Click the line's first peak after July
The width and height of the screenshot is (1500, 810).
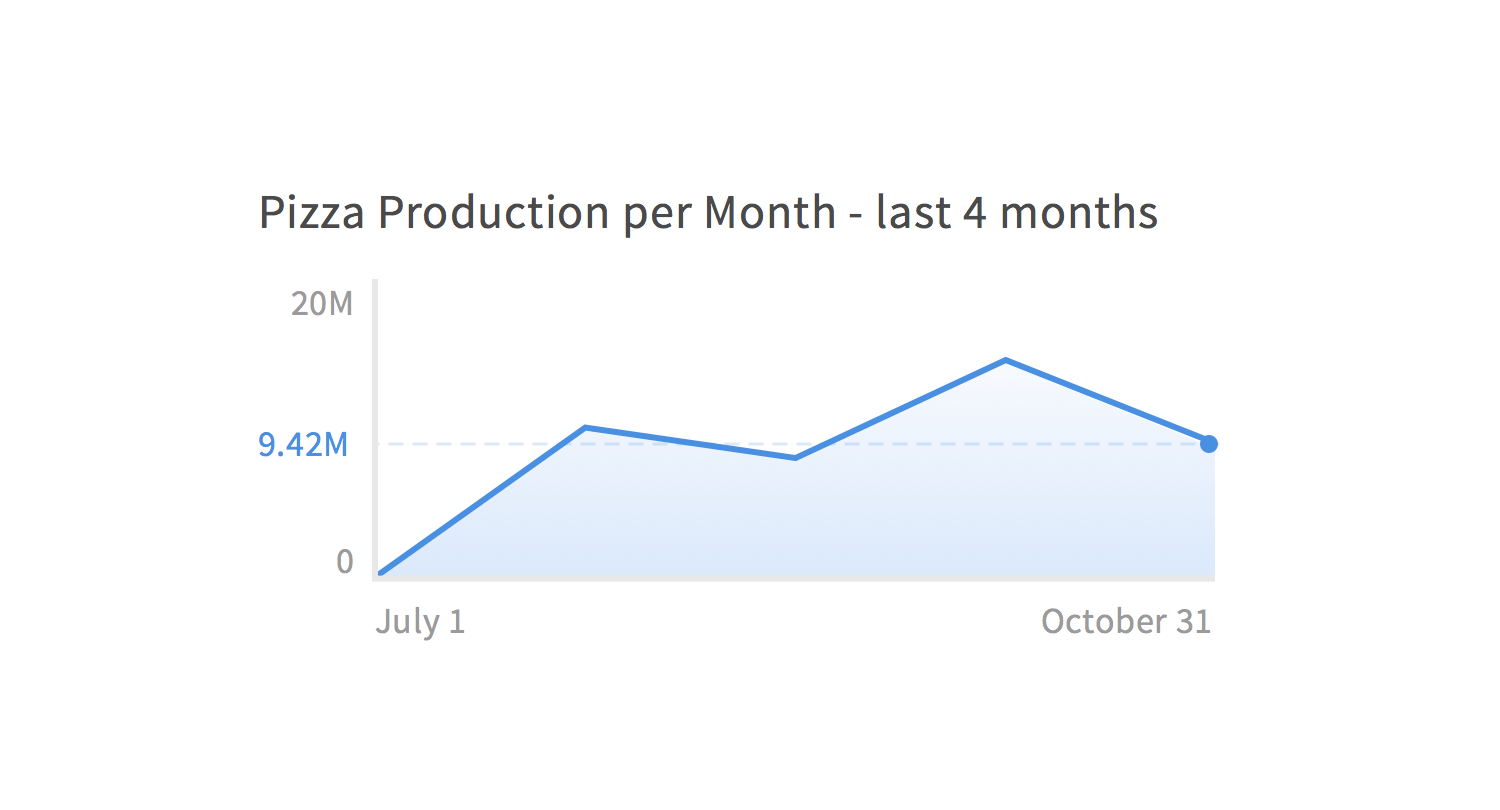point(585,428)
